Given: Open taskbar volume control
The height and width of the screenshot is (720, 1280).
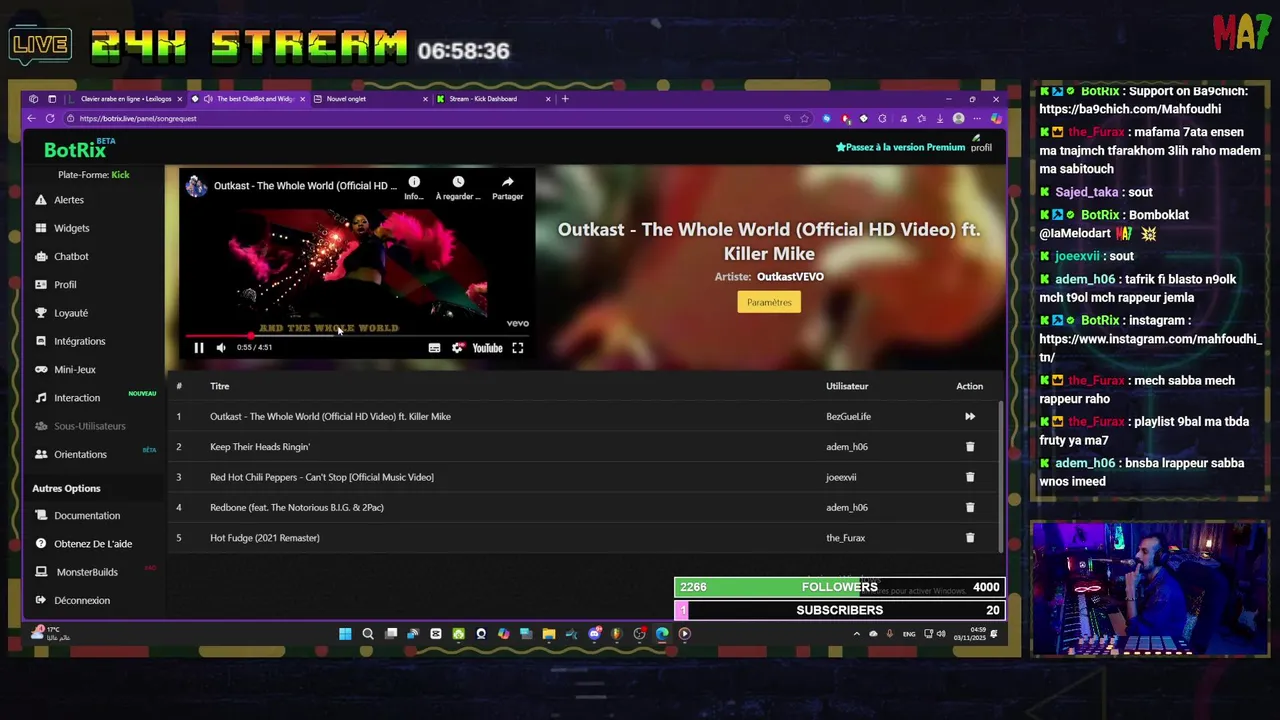Looking at the screenshot, I should [x=941, y=634].
